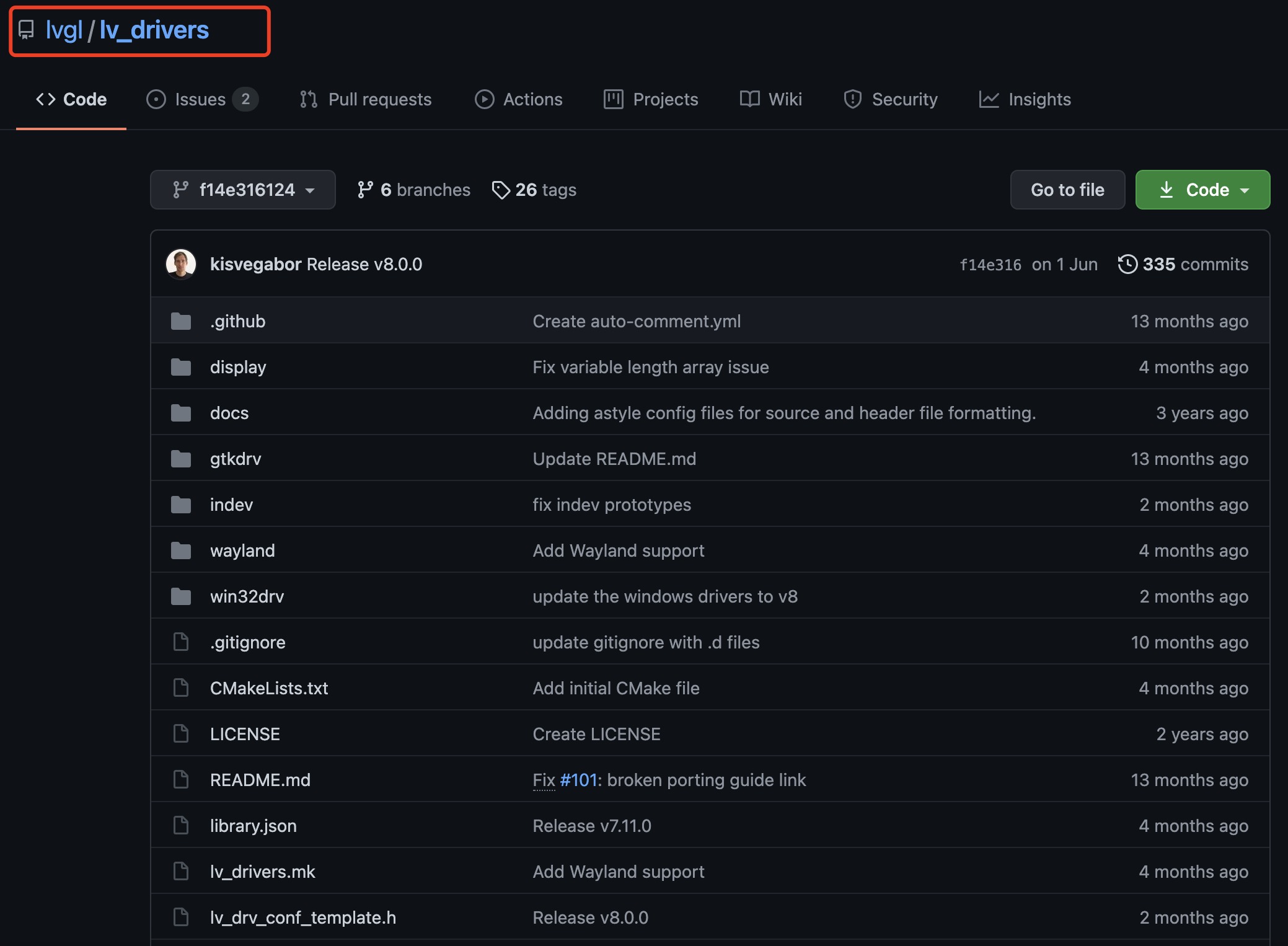Open the Security tab
Screen dimensions: 1288x946
[x=890, y=99]
